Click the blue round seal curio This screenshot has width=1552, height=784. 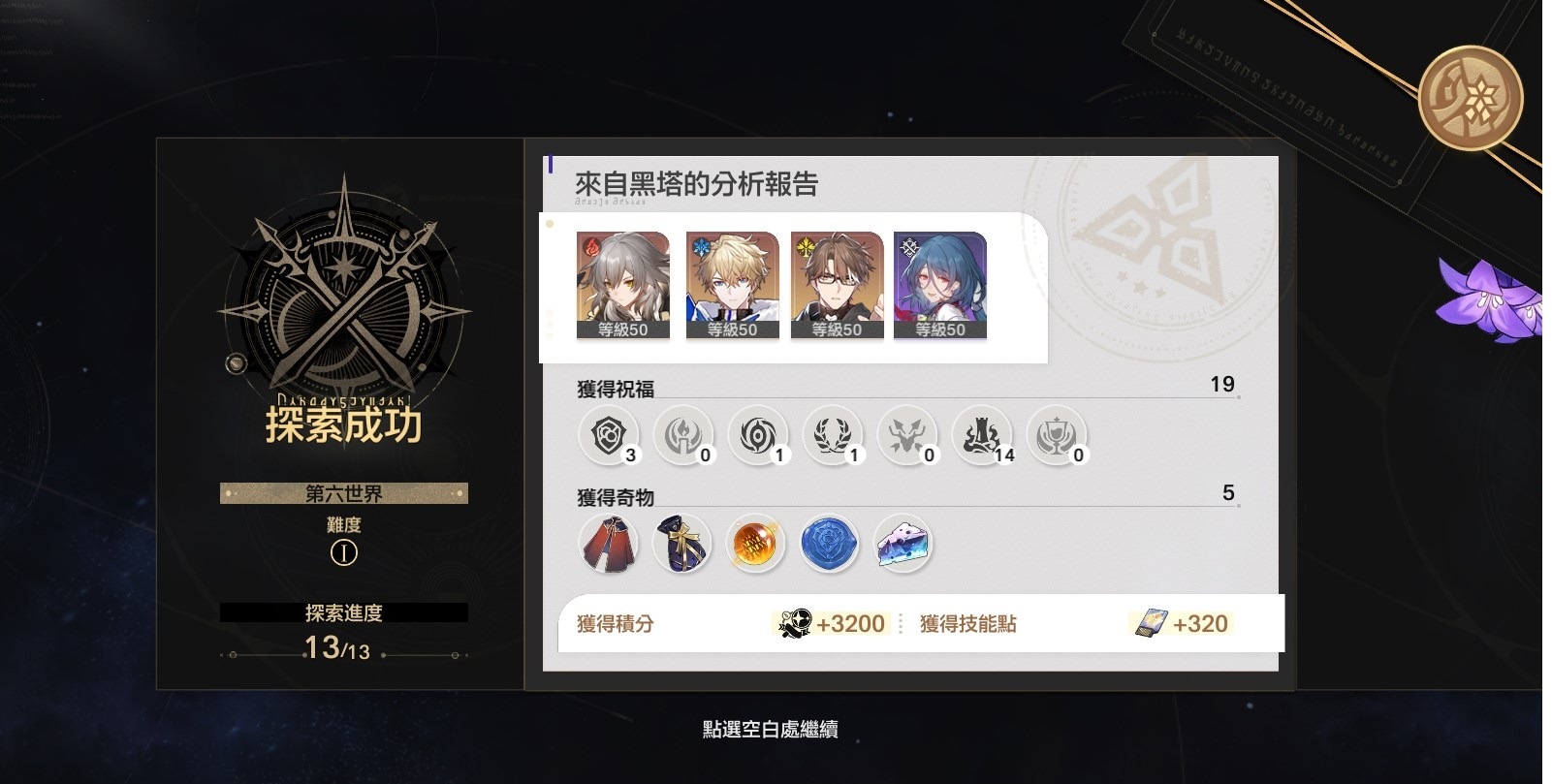830,544
